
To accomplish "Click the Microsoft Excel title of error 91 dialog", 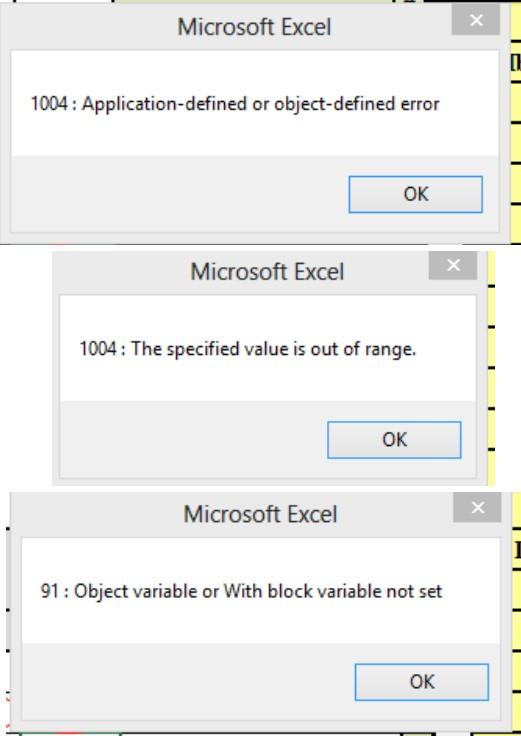I will click(x=260, y=514).
